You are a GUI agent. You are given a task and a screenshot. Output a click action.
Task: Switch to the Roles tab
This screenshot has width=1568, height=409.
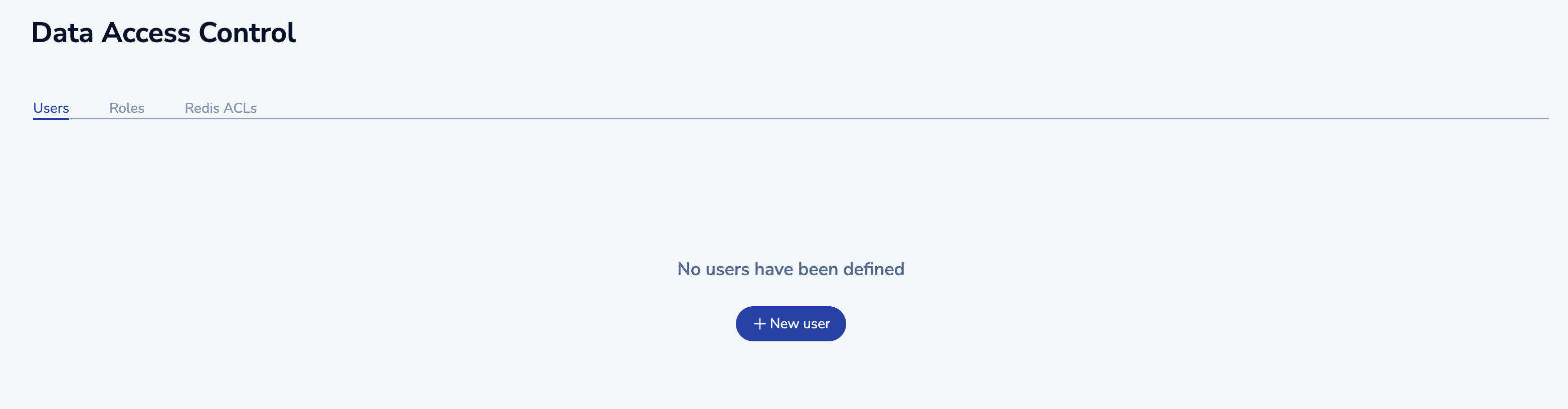[127, 108]
